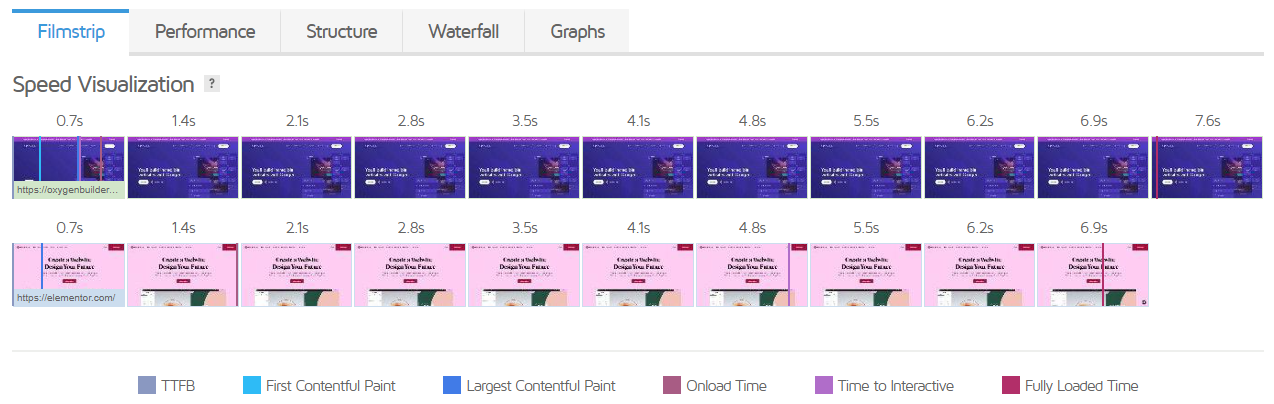The width and height of the screenshot is (1274, 404).
Task: Open the elementor 6.9s filmstrip frame
Action: [x=1093, y=274]
